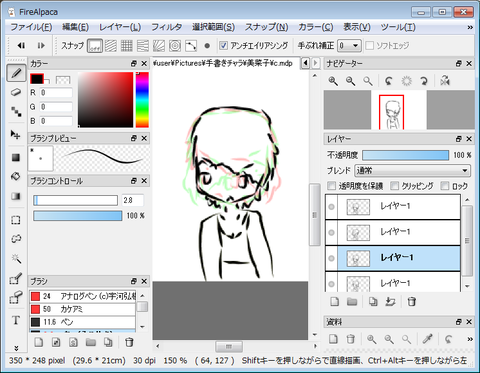480x373 pixels.
Task: Flip the view in Navigator
Action: tap(445, 81)
